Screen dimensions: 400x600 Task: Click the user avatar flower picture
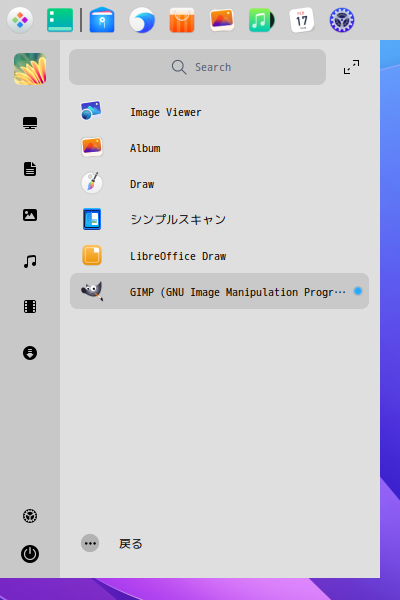(x=30, y=69)
